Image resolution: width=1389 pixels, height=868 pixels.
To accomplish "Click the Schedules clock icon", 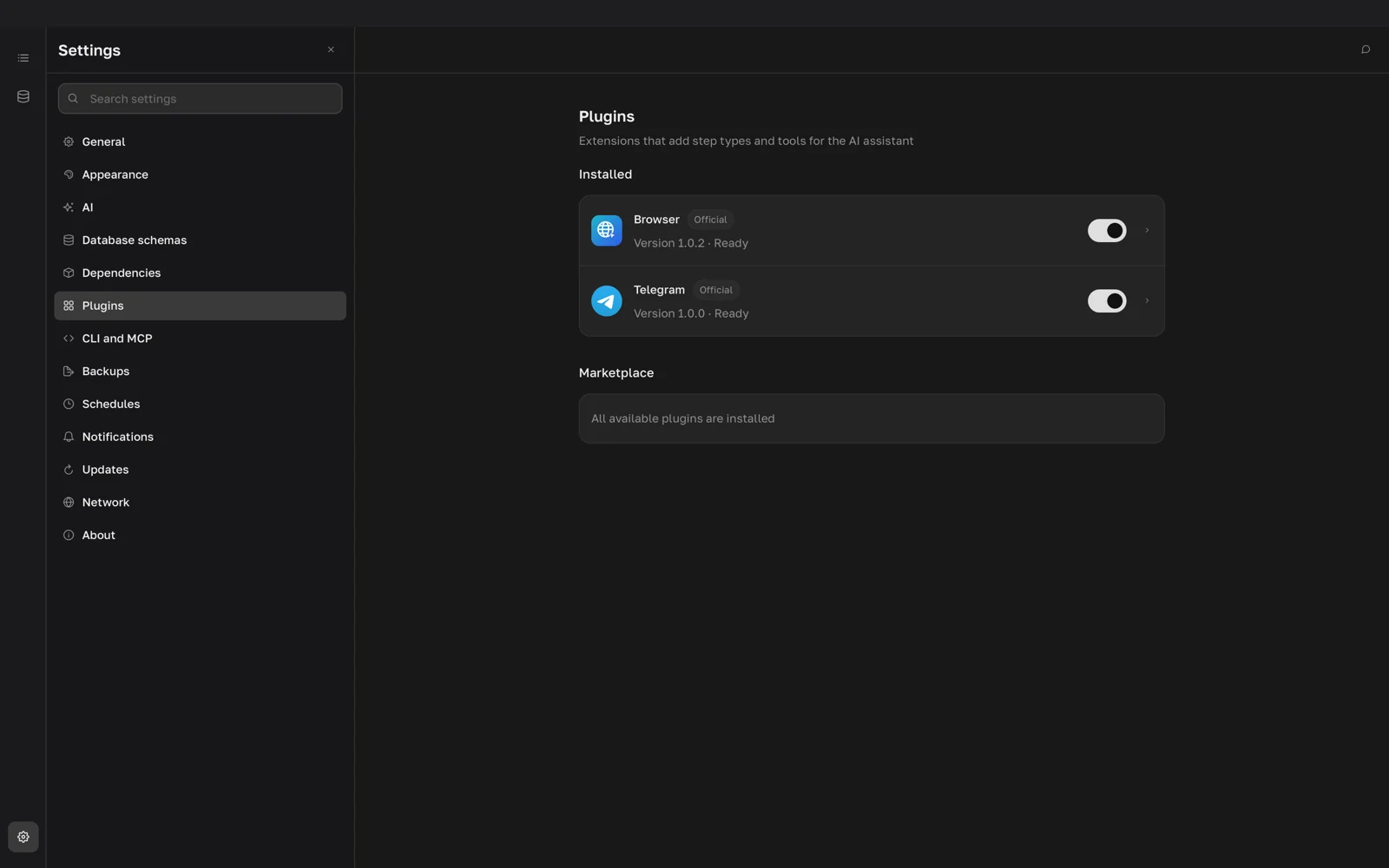I will pos(69,404).
